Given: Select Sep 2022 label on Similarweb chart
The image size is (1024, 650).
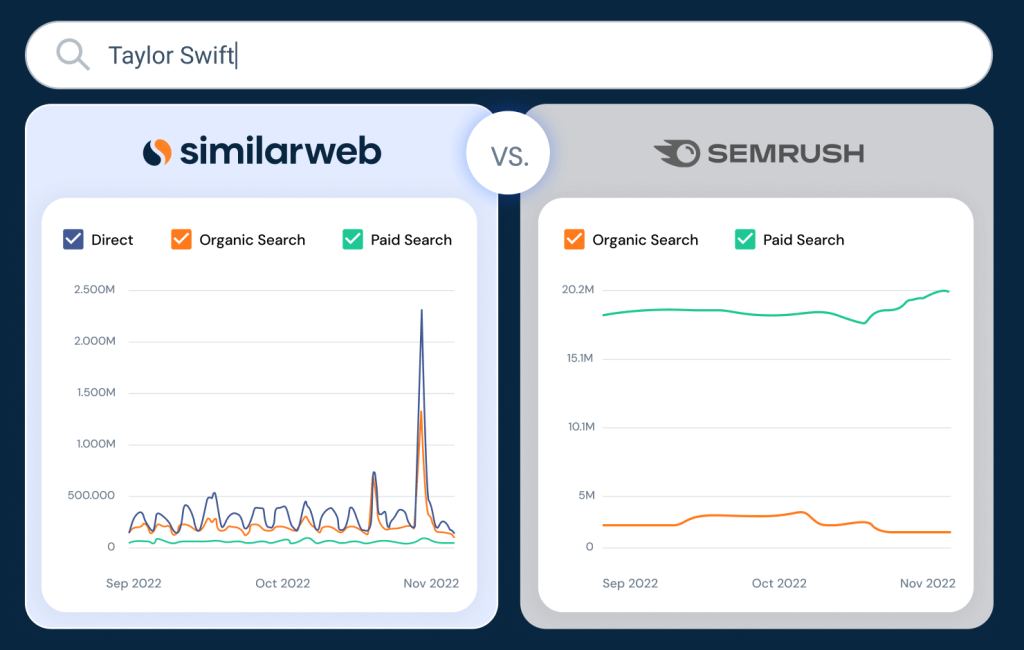Looking at the screenshot, I should (133, 583).
